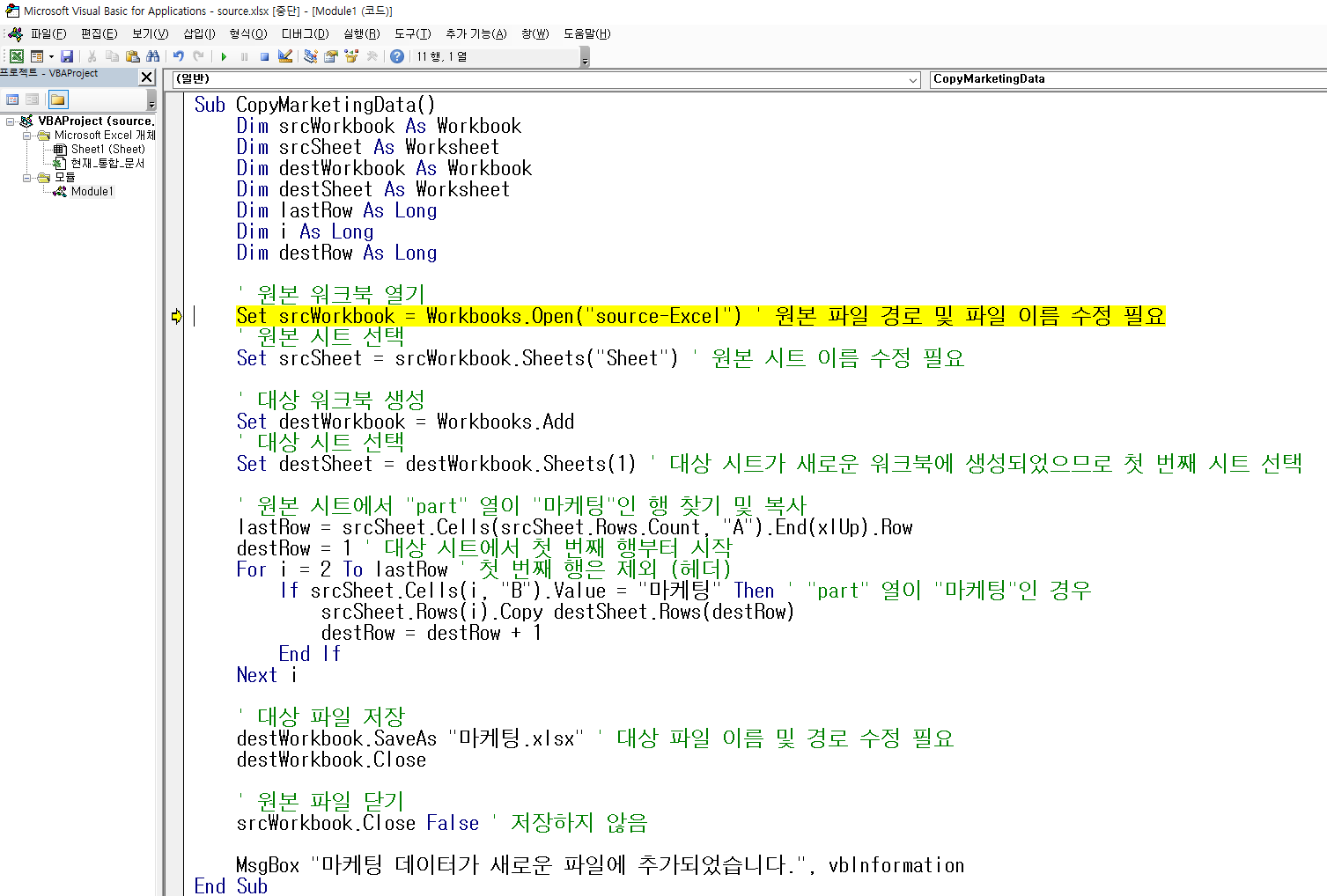Click the srcWorkbook.Close False line
The height and width of the screenshot is (896, 1327).
coord(442,823)
